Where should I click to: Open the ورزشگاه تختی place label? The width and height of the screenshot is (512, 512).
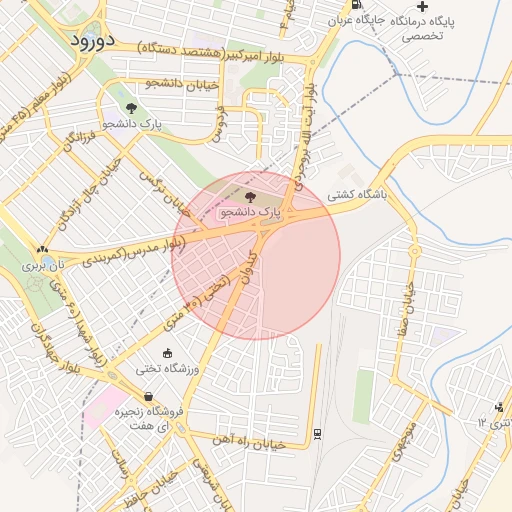(167, 369)
